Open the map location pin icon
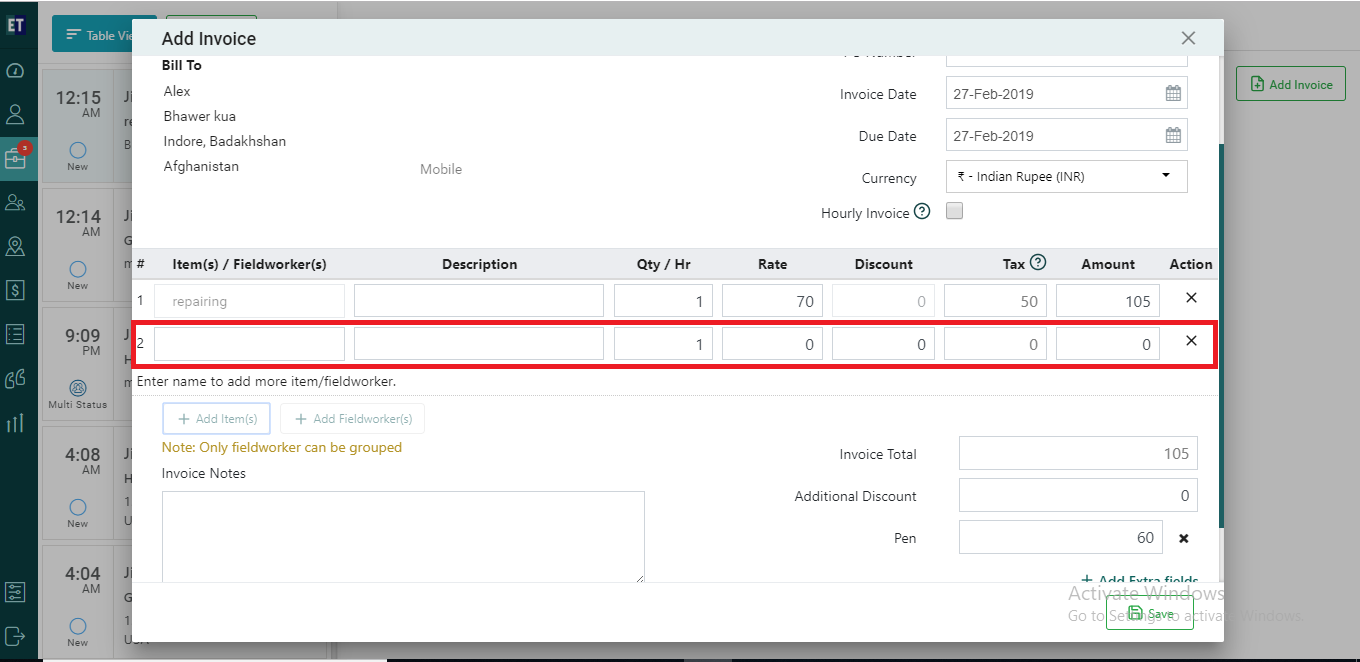The width and height of the screenshot is (1360, 662). pyautogui.click(x=15, y=246)
